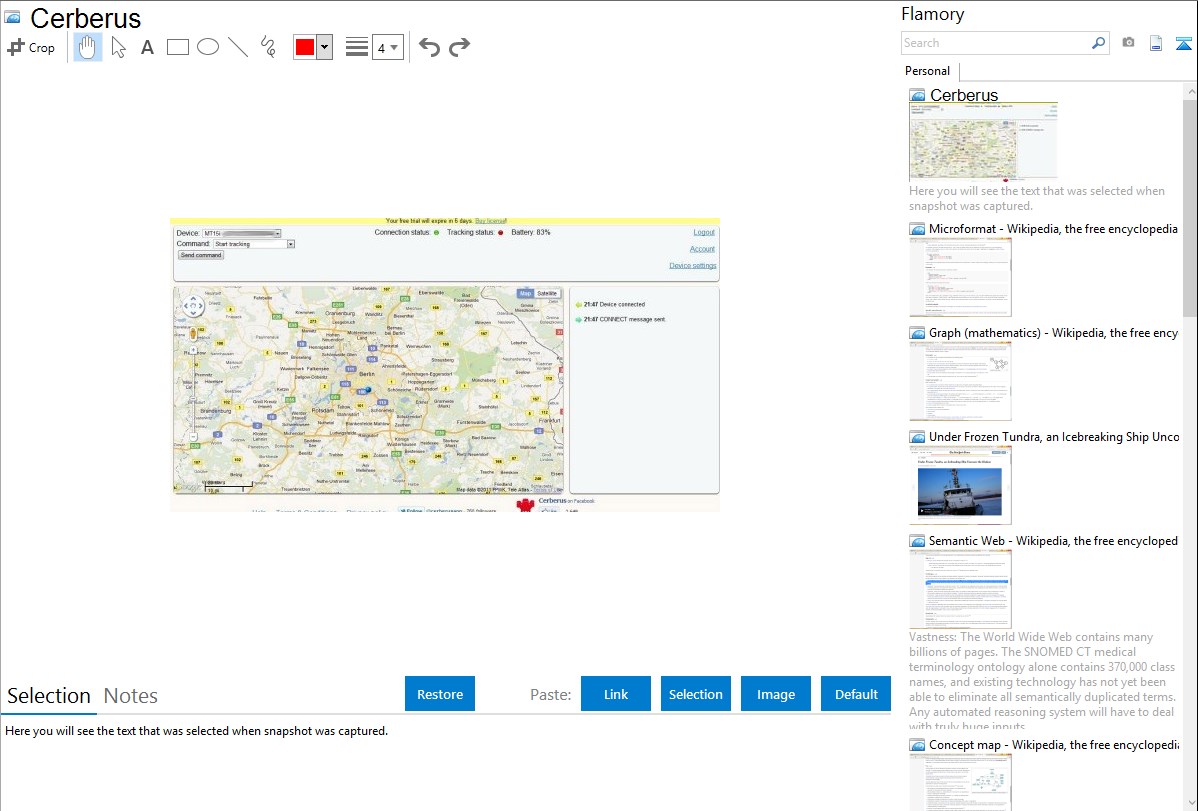
Task: Click the blue collapse panel icon
Action: 1183,43
